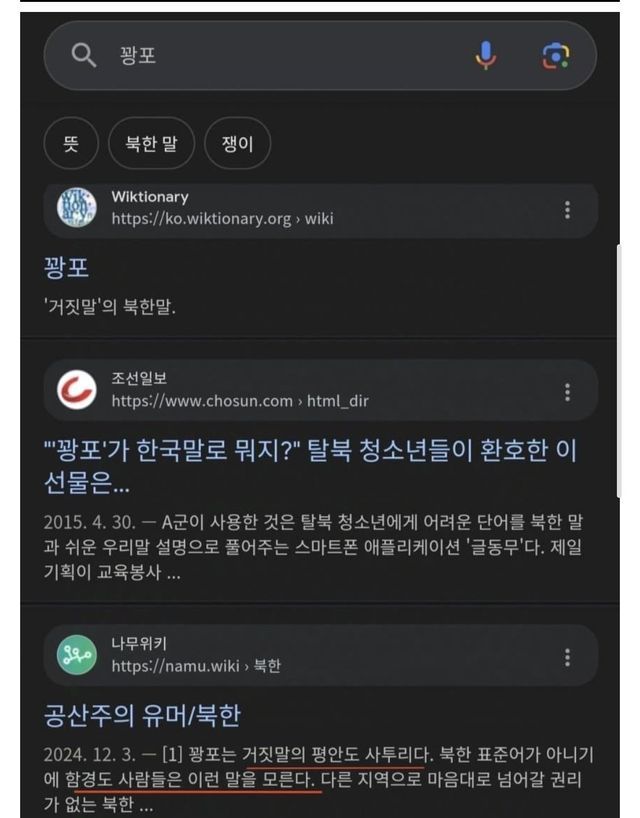
Task: Tap the magnifying glass search icon
Action: pyautogui.click(x=83, y=55)
